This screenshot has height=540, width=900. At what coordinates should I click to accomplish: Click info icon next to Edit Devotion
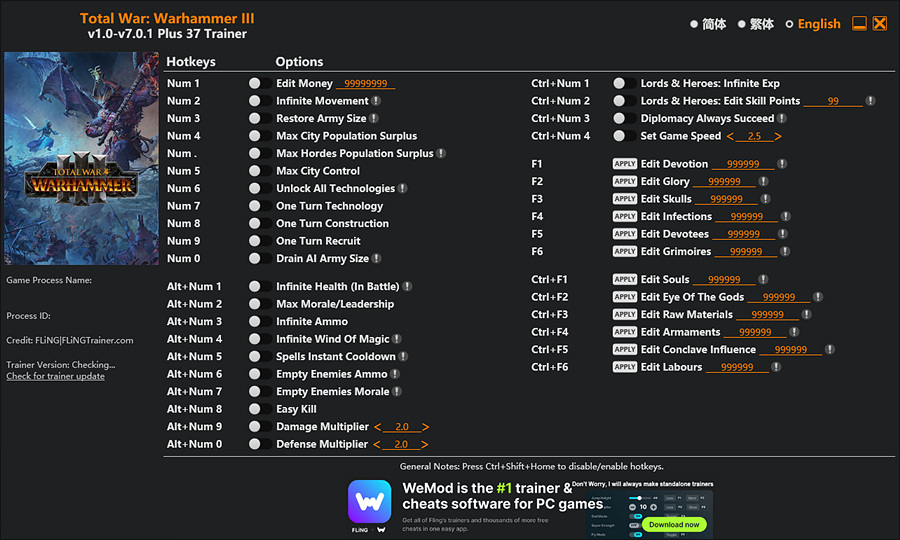tap(782, 164)
